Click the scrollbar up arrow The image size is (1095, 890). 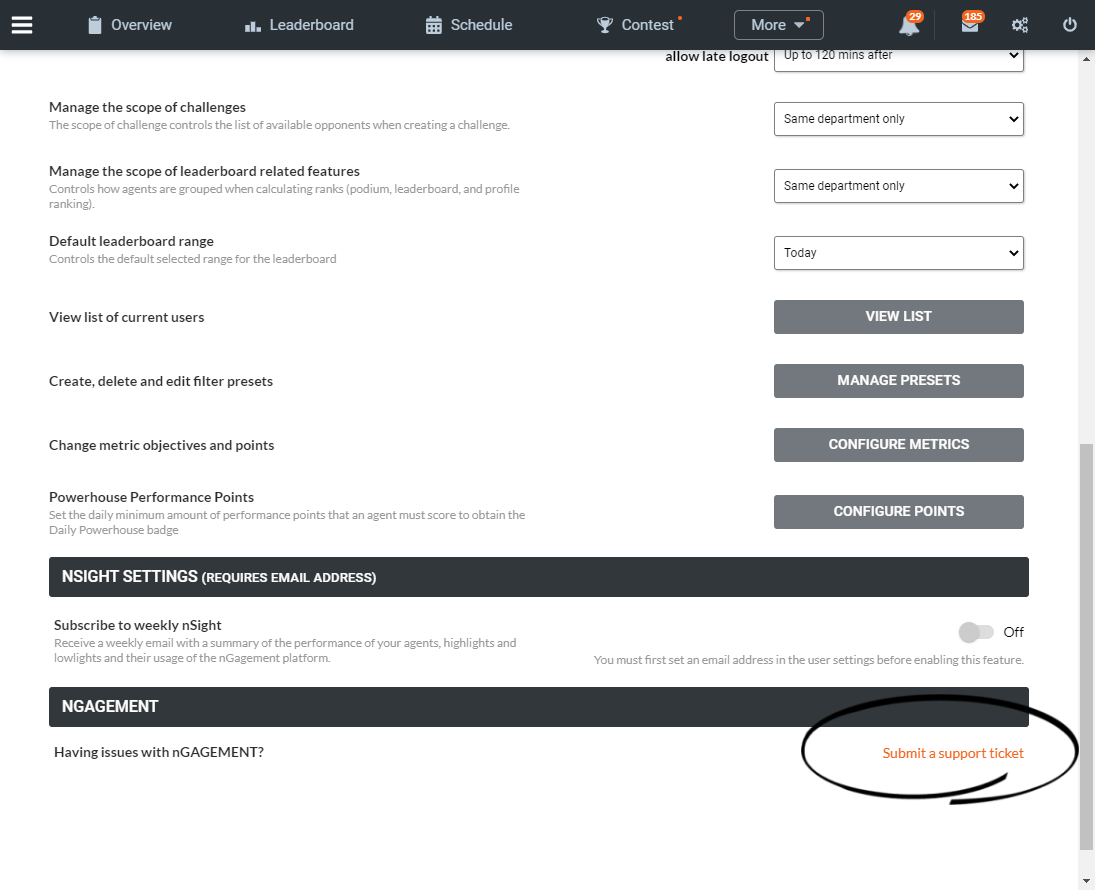tap(1086, 59)
